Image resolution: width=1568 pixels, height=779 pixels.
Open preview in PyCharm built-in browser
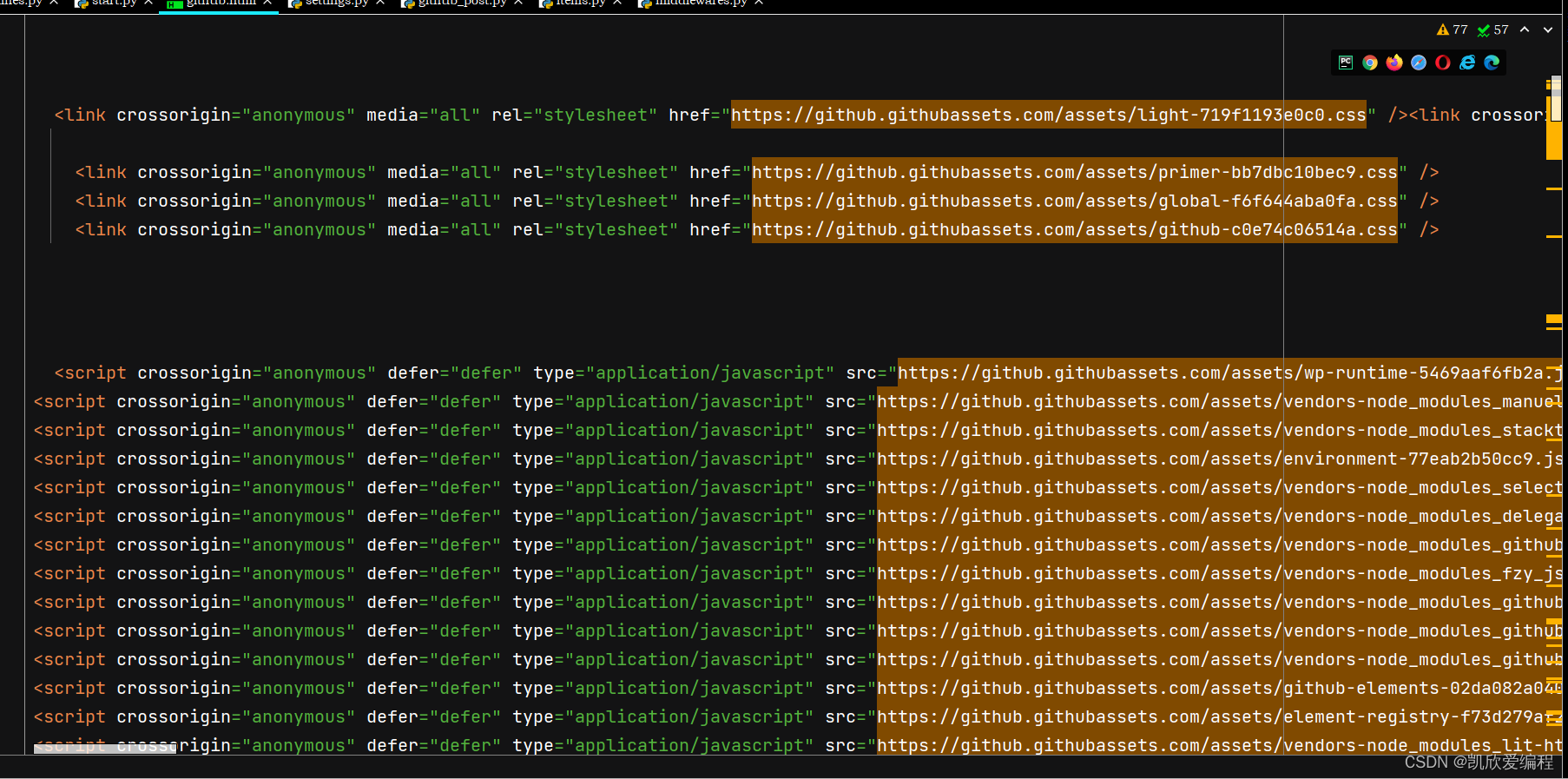pyautogui.click(x=1346, y=63)
